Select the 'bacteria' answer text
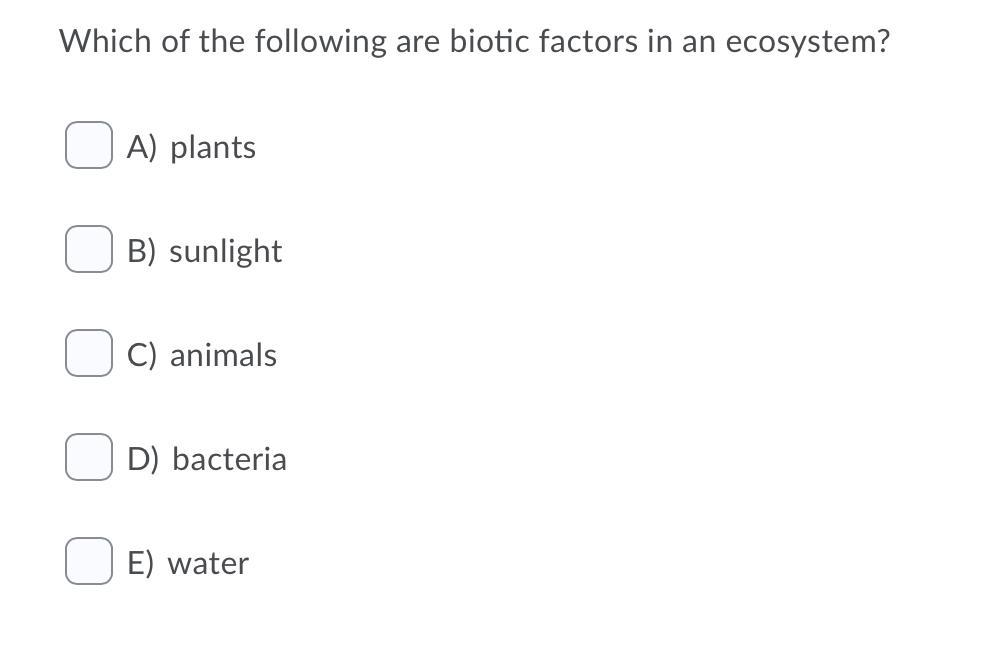Screen dimensions: 989x648 click(230, 459)
